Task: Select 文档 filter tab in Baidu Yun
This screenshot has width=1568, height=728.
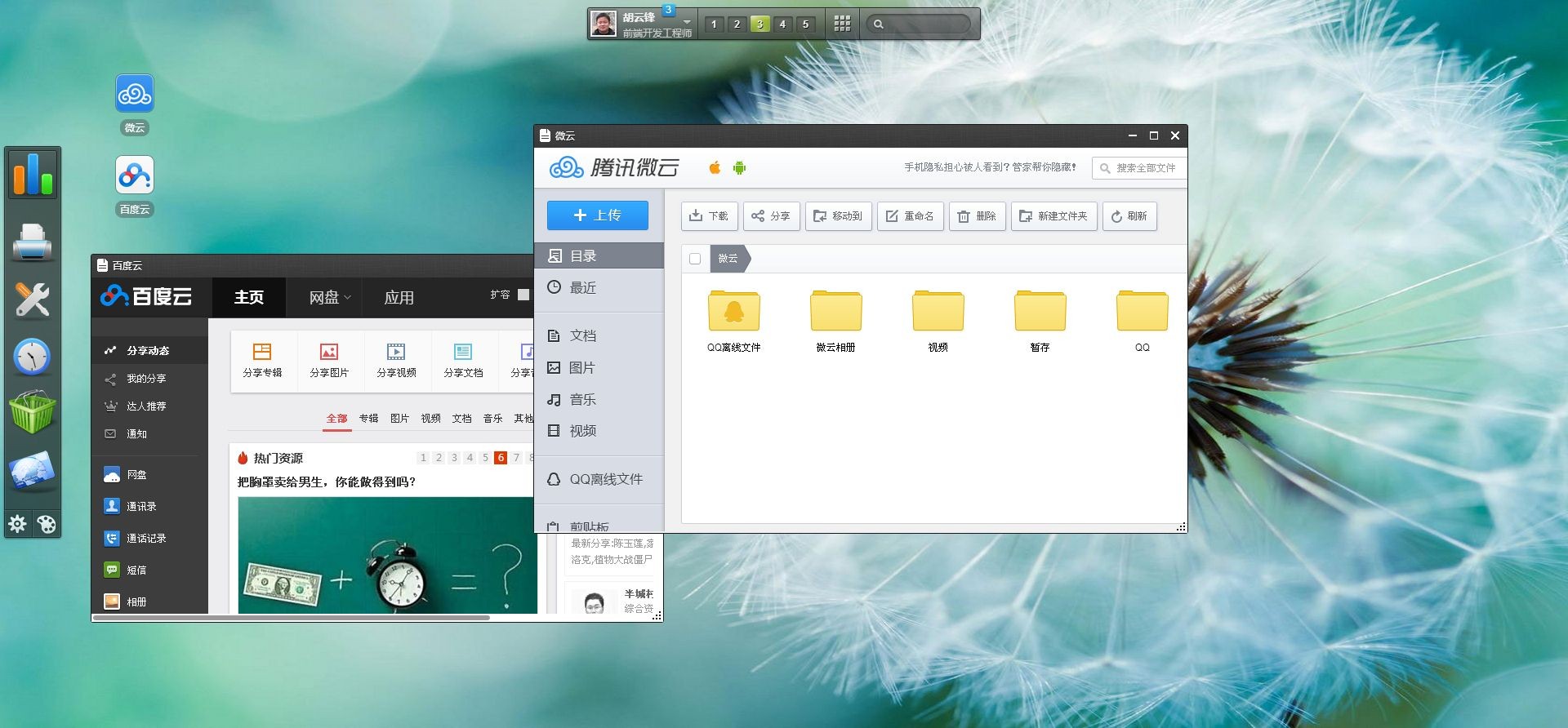Action: tap(462, 419)
